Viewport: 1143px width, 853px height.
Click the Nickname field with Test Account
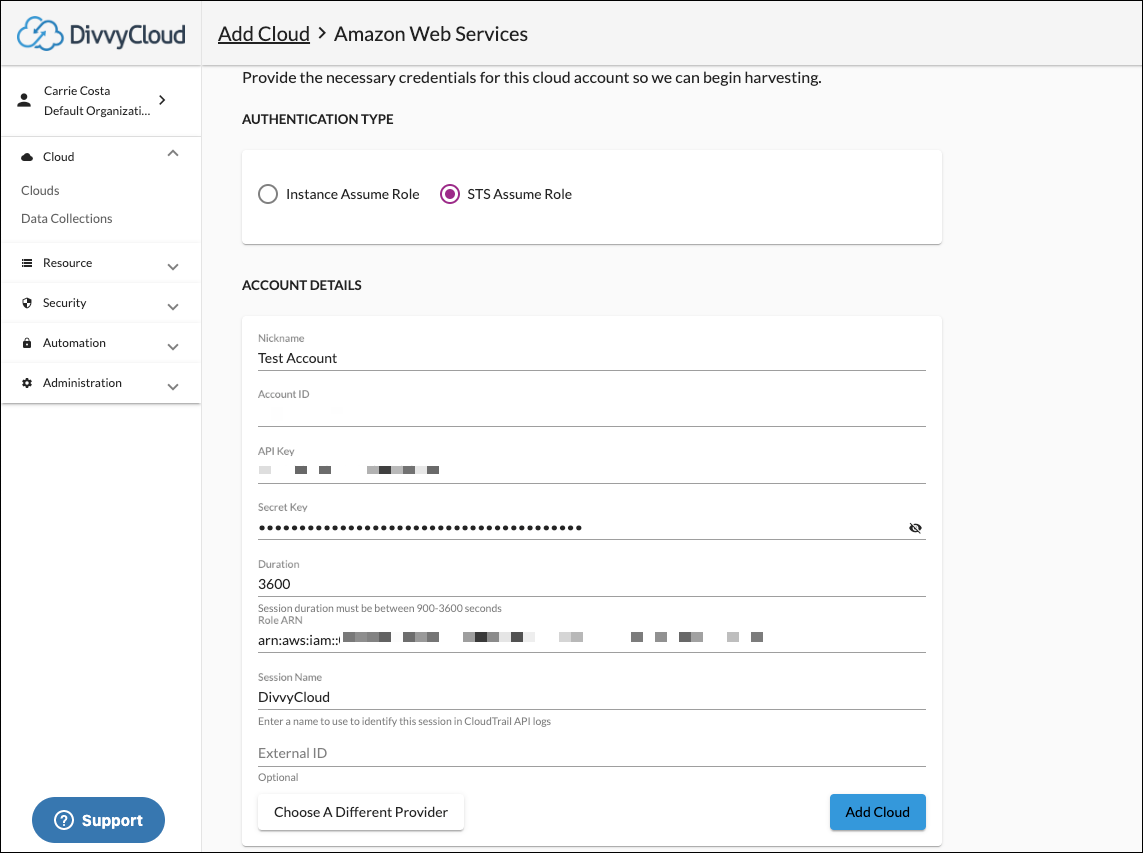point(592,358)
